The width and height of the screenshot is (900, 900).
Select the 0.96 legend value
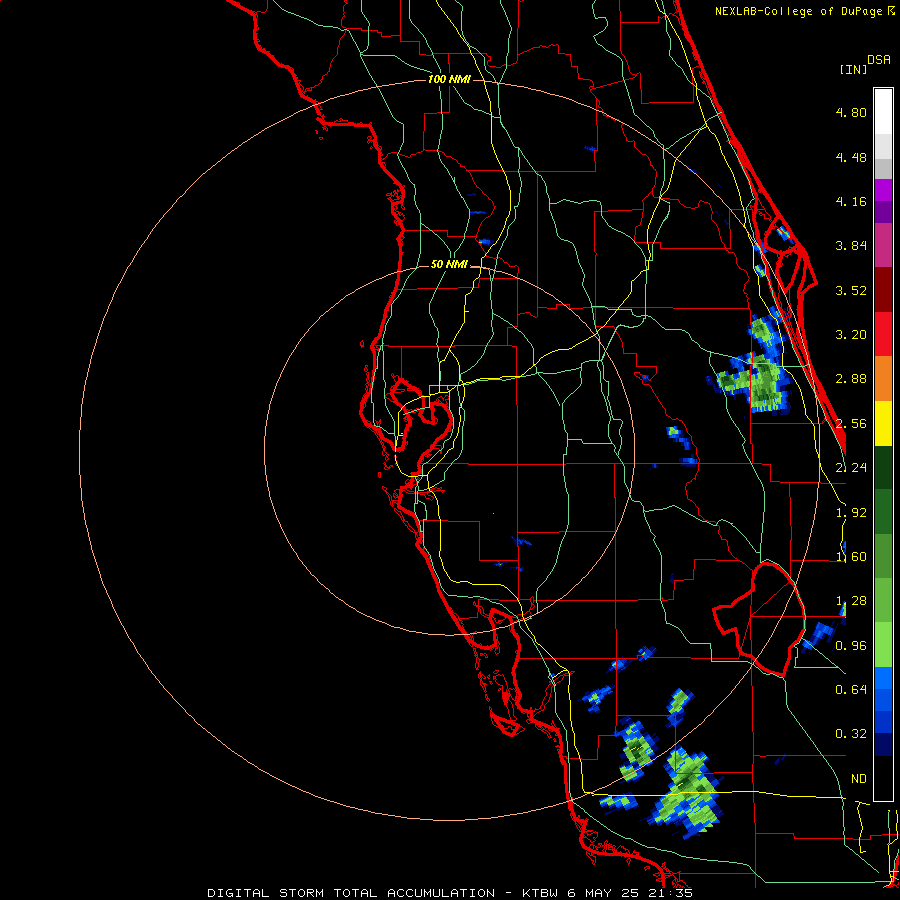pyautogui.click(x=851, y=646)
